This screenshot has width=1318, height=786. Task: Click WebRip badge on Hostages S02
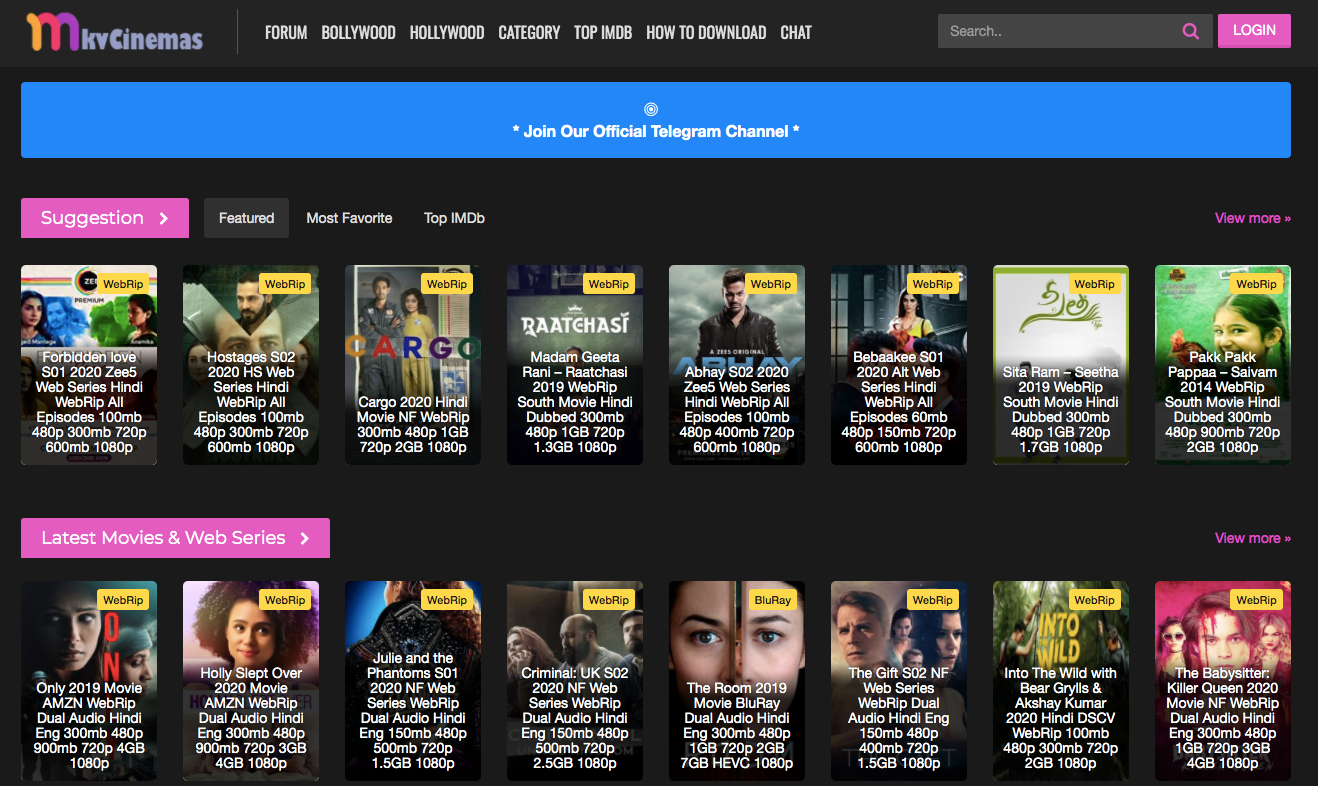(285, 284)
